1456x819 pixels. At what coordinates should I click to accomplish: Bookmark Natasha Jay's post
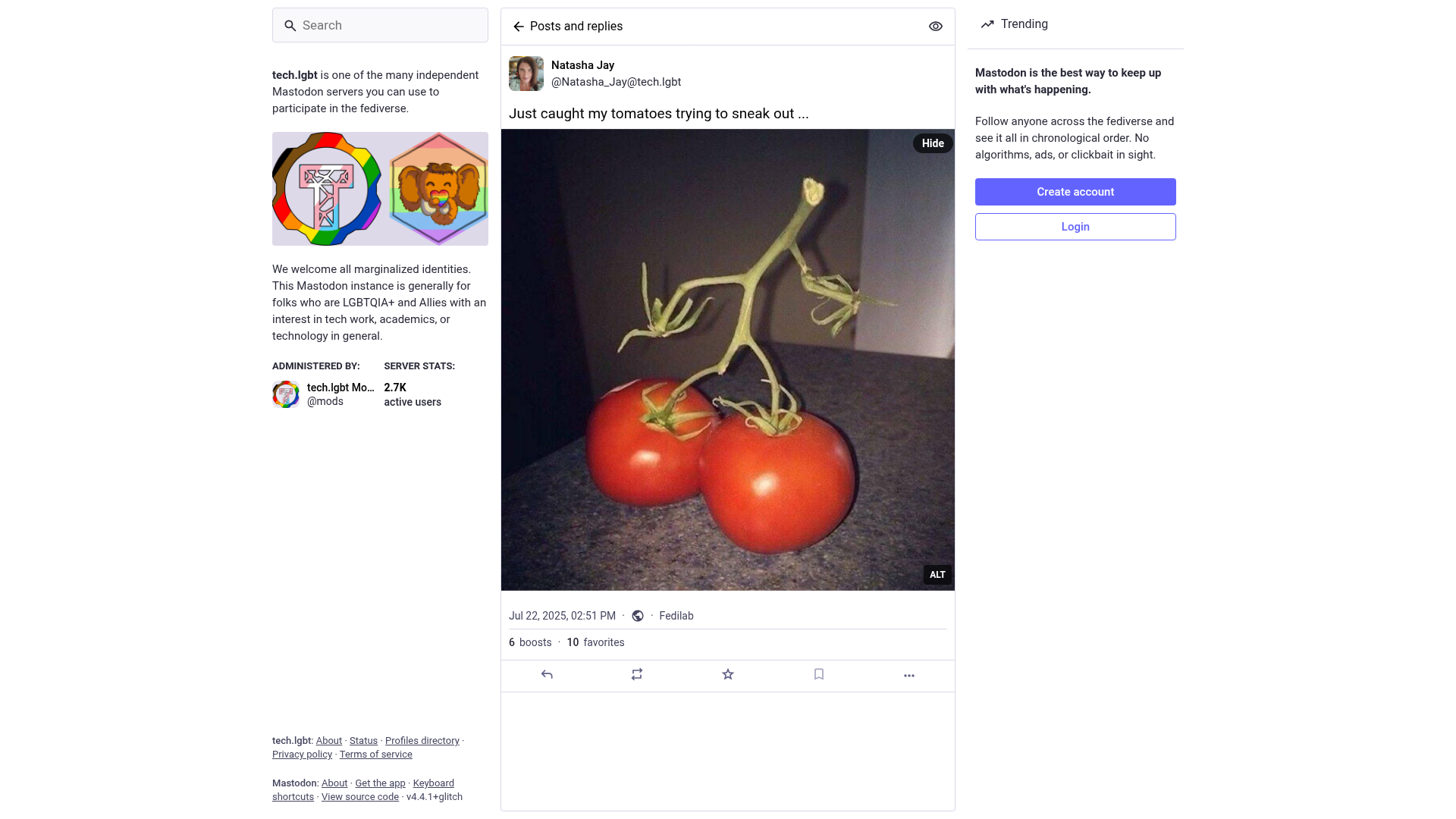click(x=819, y=674)
